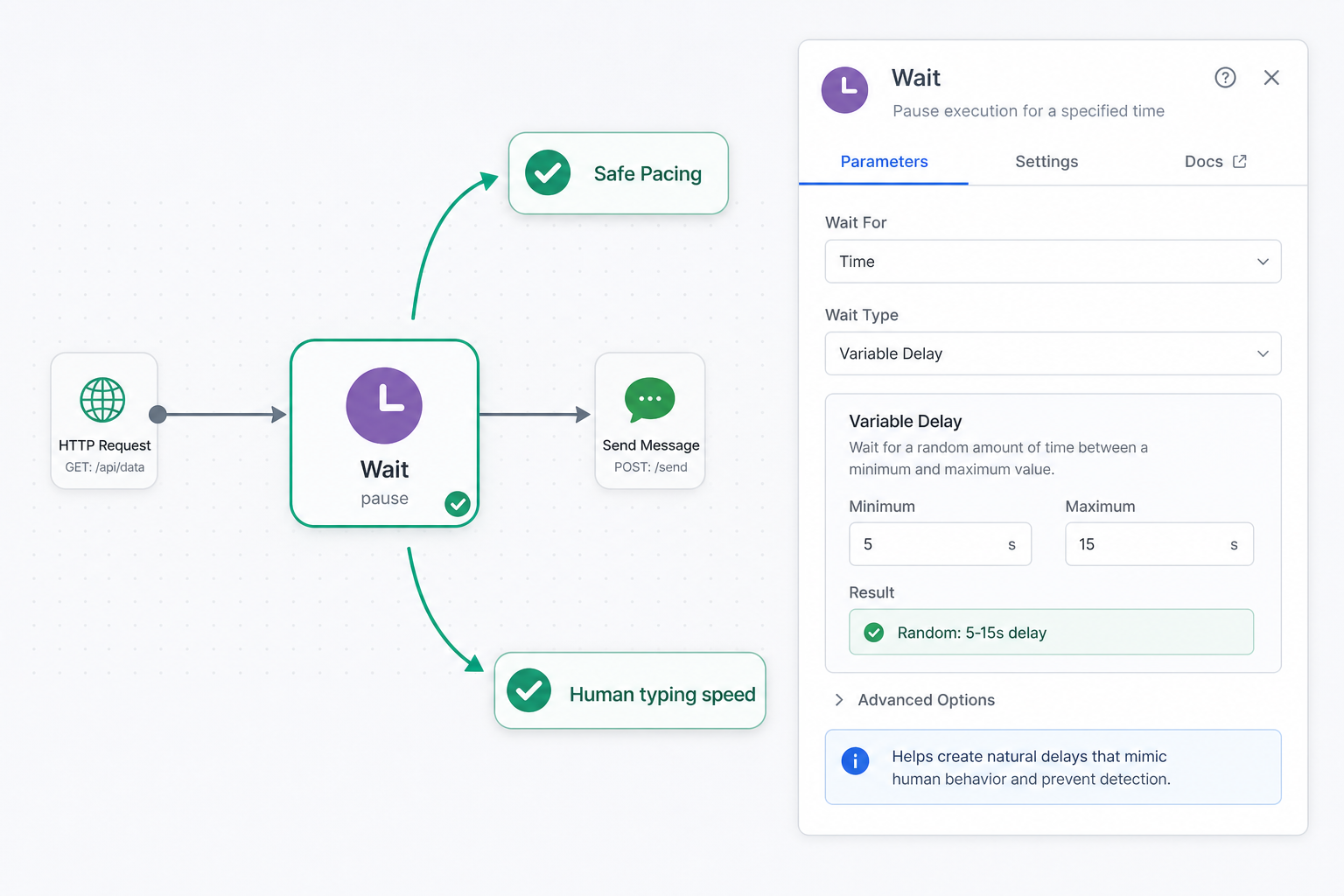Click the blue info icon in hint box
Image resolution: width=1344 pixels, height=896 pixels.
855,760
